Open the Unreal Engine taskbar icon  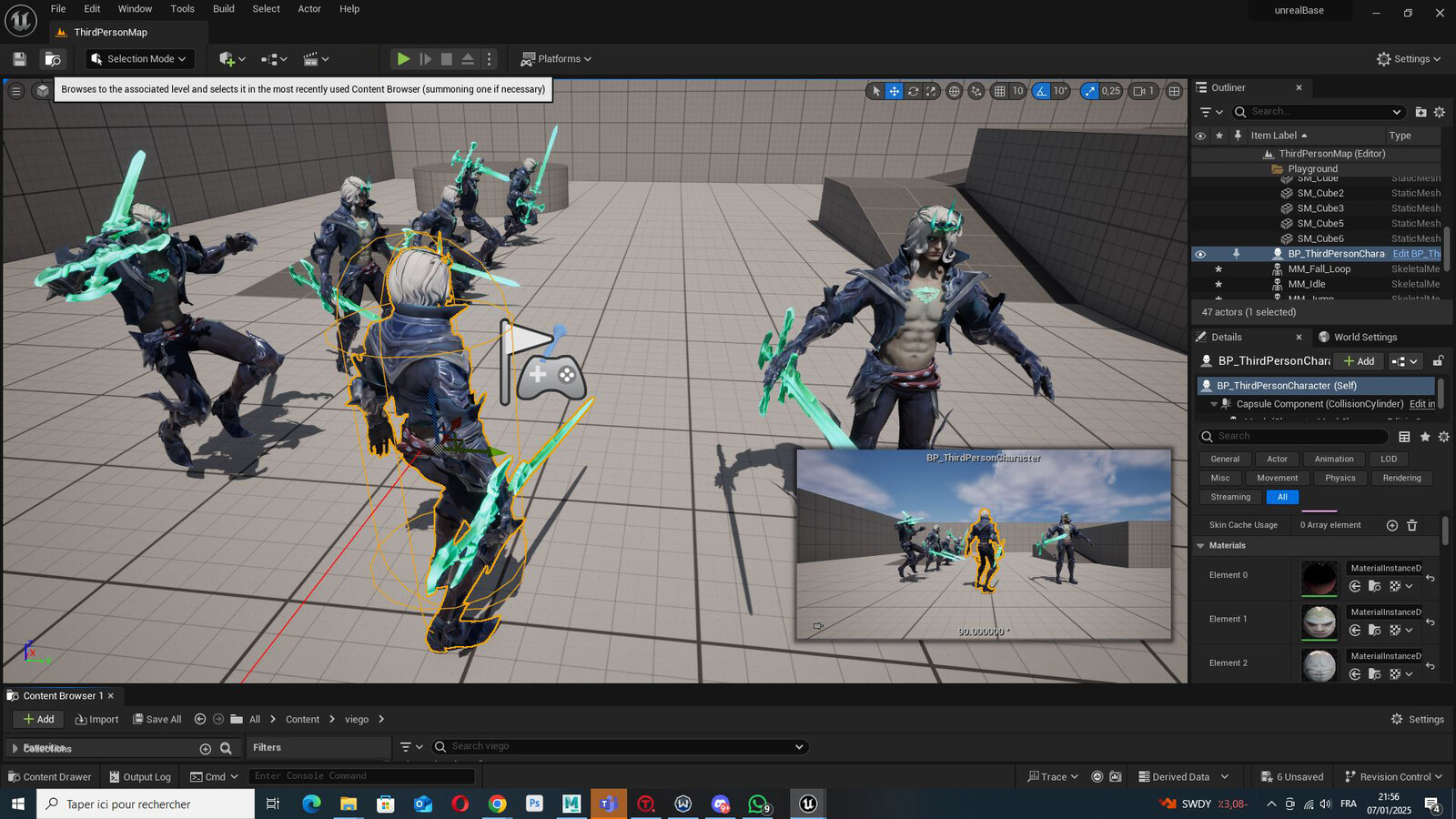tap(807, 804)
